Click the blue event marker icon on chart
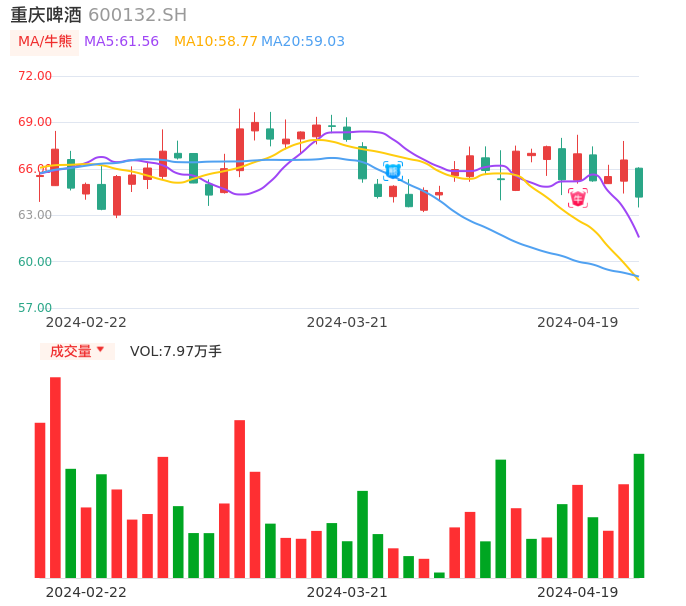686x606 pixels. (393, 171)
